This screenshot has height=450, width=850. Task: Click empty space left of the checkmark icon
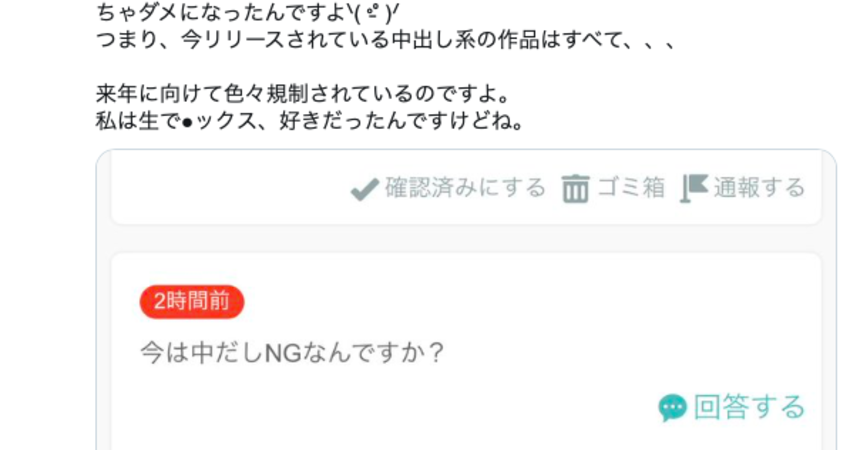point(228,189)
